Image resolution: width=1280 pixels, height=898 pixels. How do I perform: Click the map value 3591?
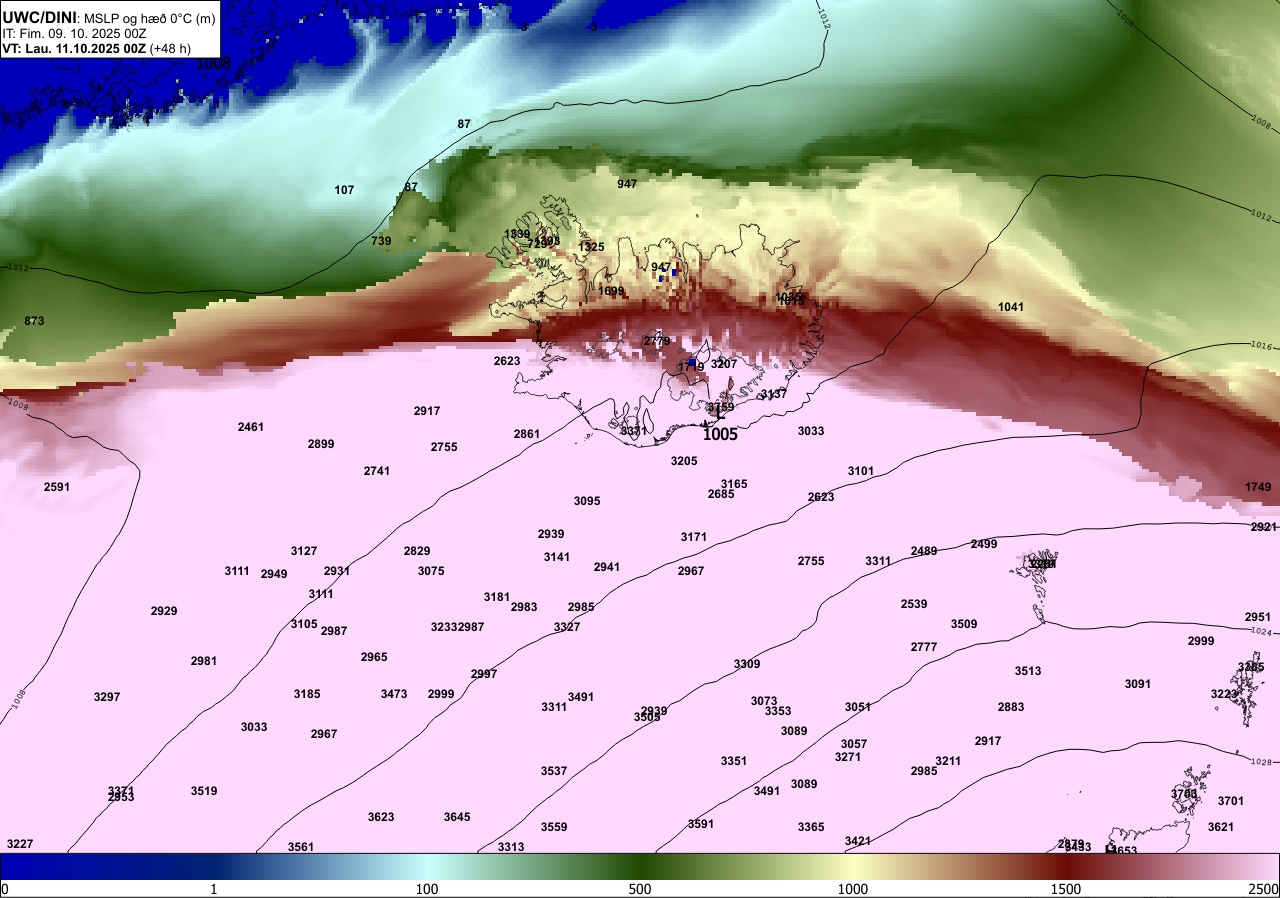pyautogui.click(x=701, y=824)
